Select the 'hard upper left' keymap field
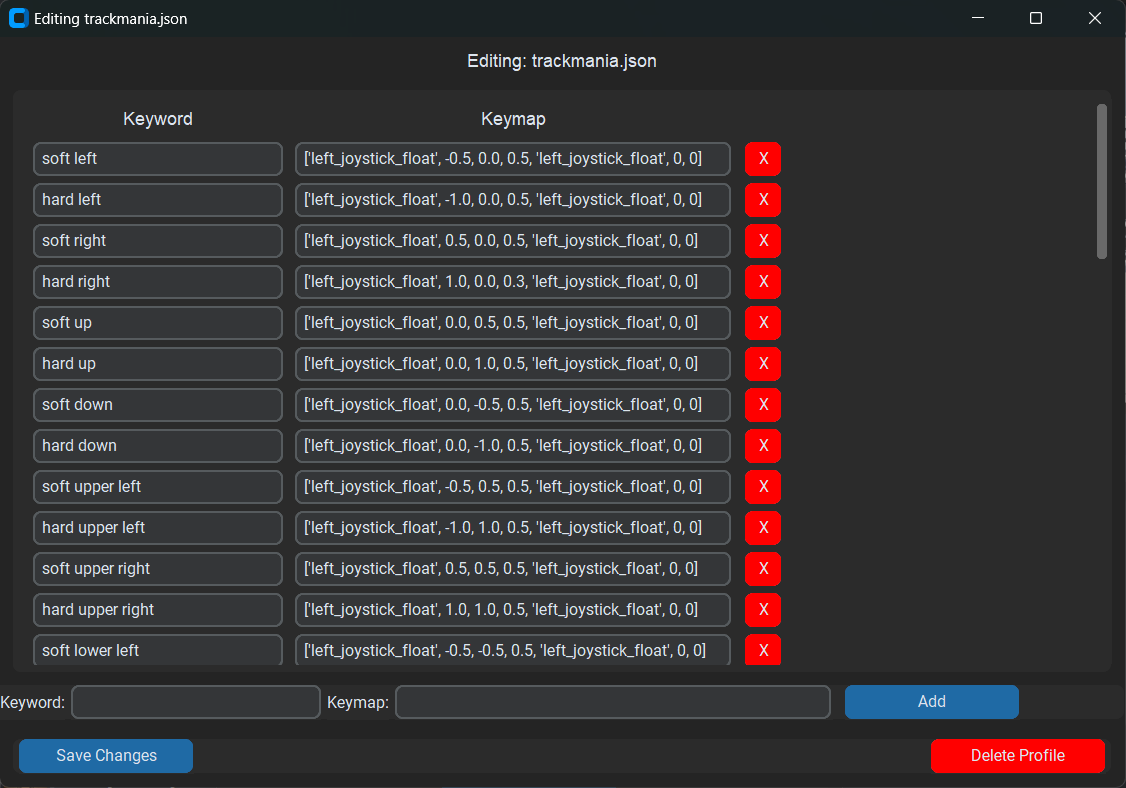The image size is (1126, 788). point(513,527)
